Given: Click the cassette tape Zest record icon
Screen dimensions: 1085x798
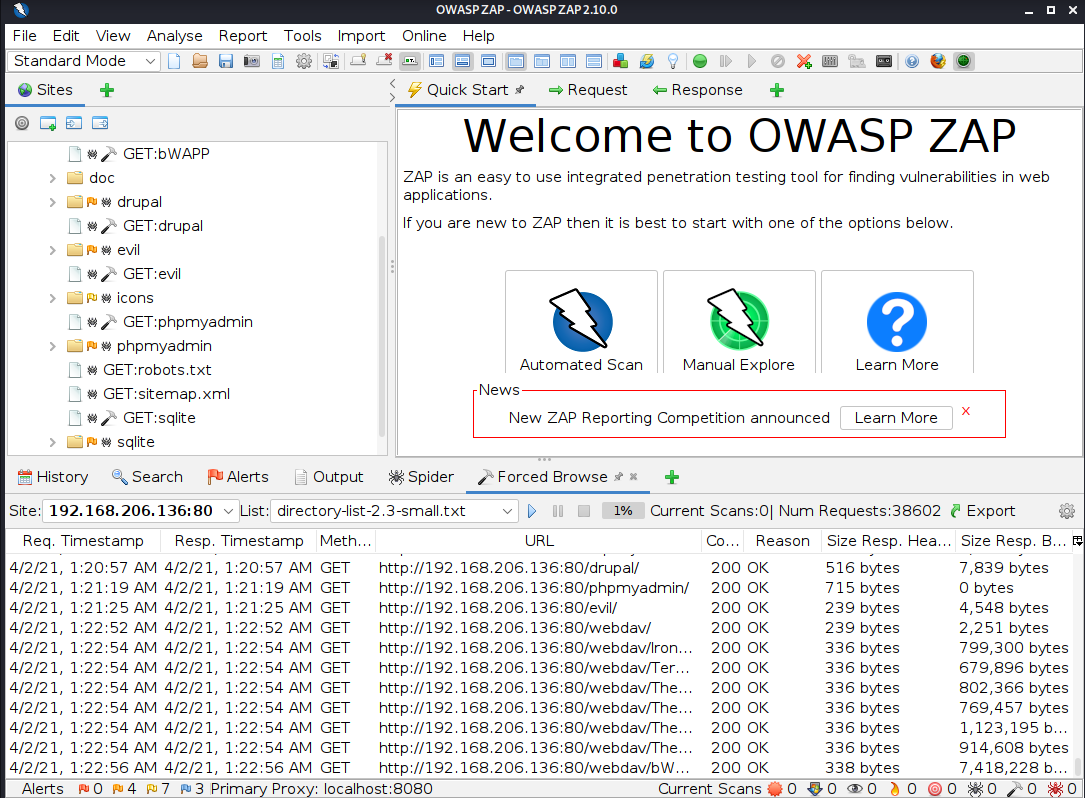Looking at the screenshot, I should pyautogui.click(x=884, y=62).
